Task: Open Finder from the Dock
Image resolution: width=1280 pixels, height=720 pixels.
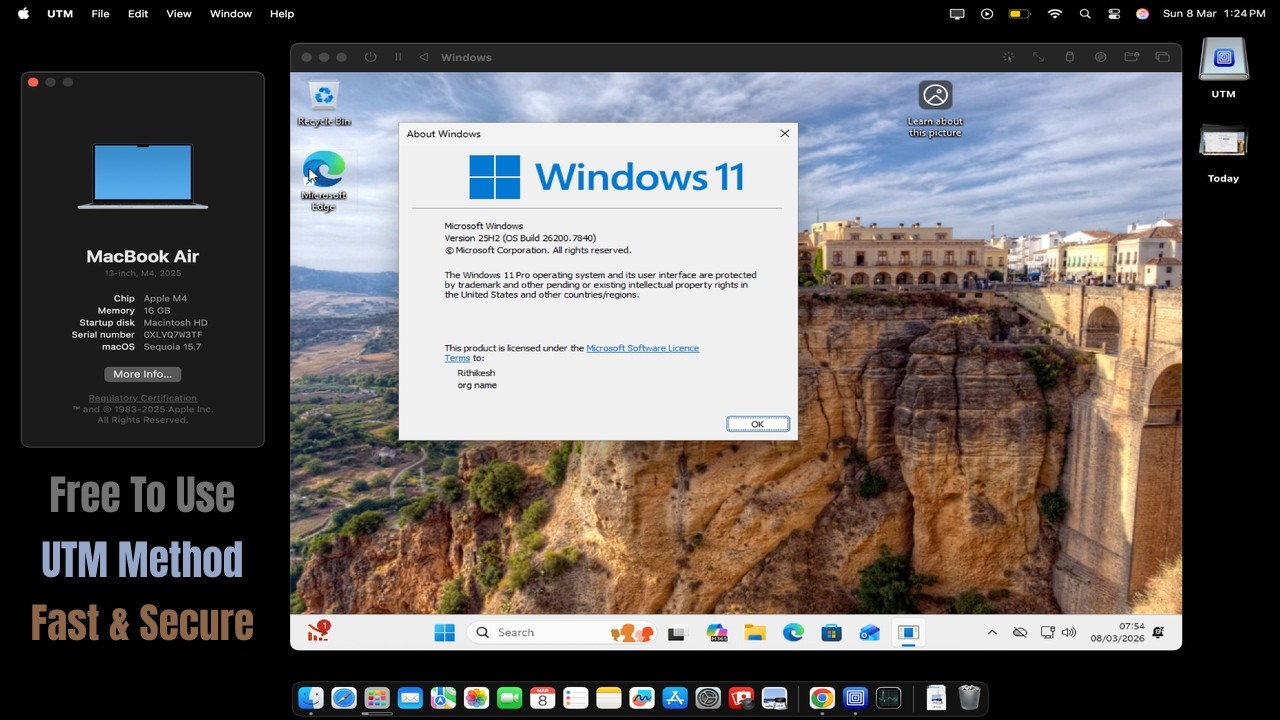Action: click(311, 698)
